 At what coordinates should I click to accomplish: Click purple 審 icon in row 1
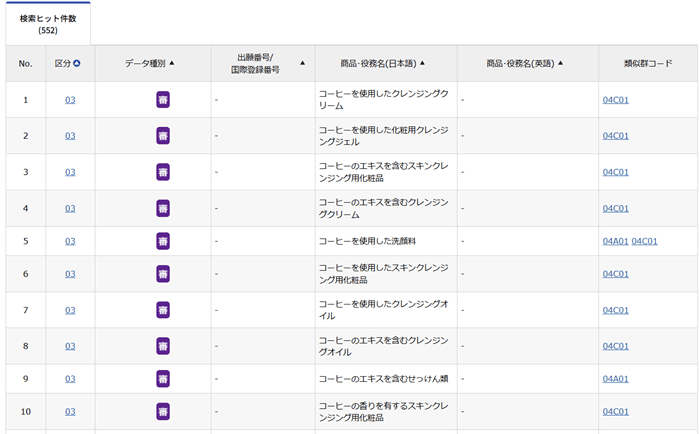tap(163, 100)
